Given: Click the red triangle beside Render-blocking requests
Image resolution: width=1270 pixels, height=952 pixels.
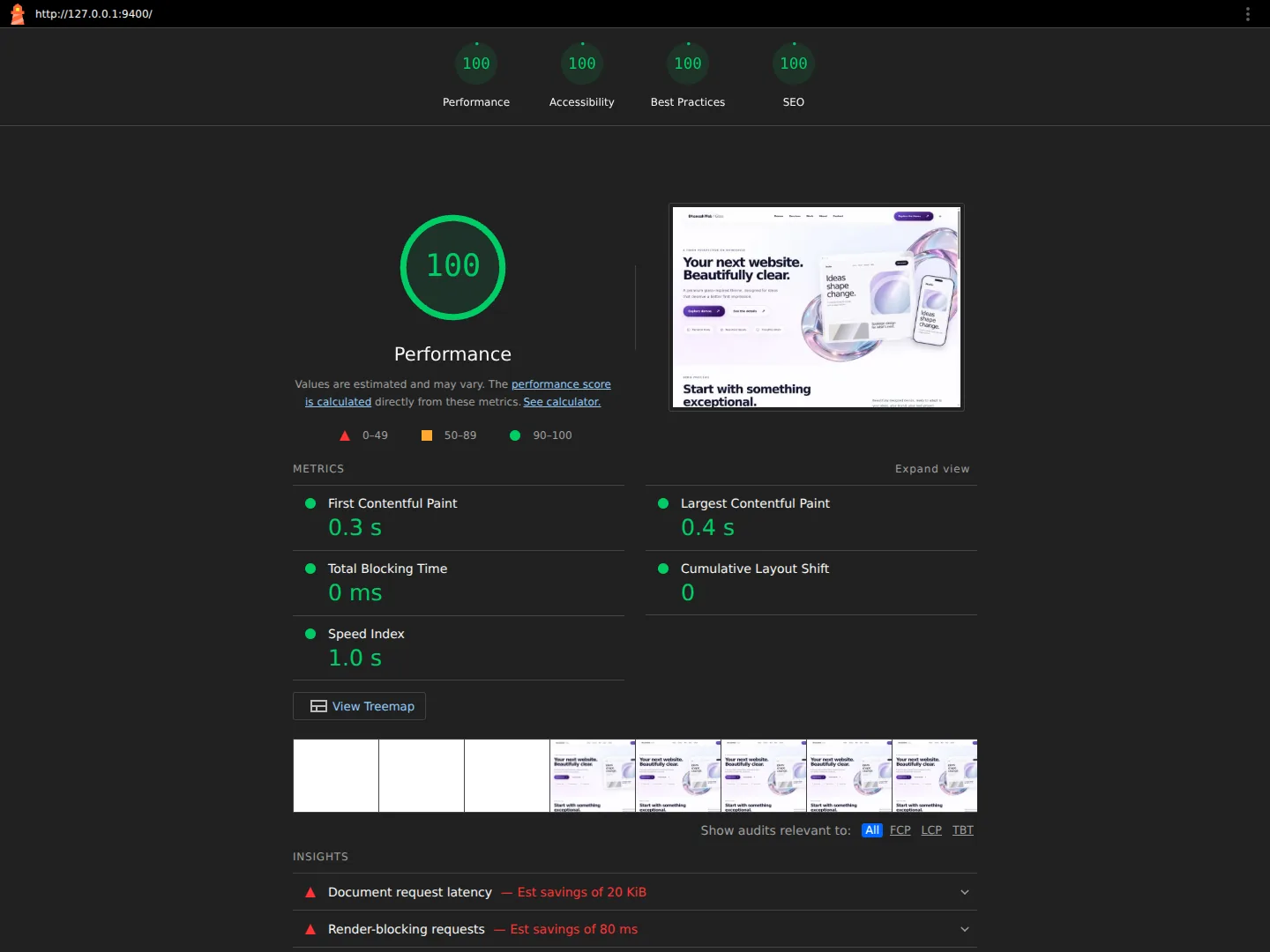Looking at the screenshot, I should click(x=310, y=929).
